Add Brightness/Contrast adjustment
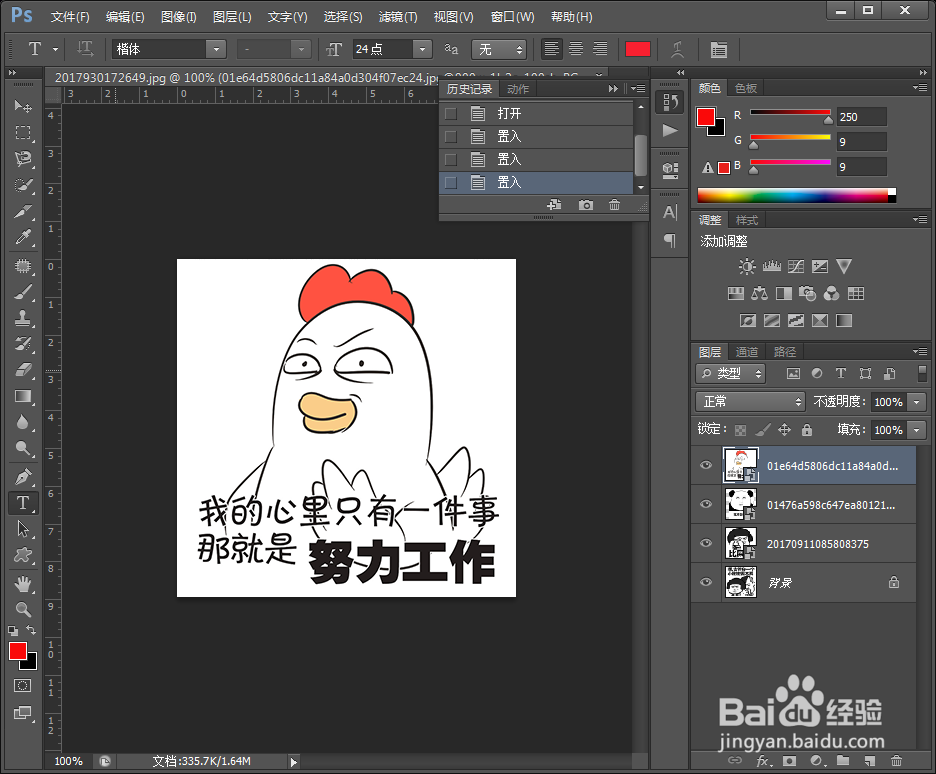 (x=747, y=266)
